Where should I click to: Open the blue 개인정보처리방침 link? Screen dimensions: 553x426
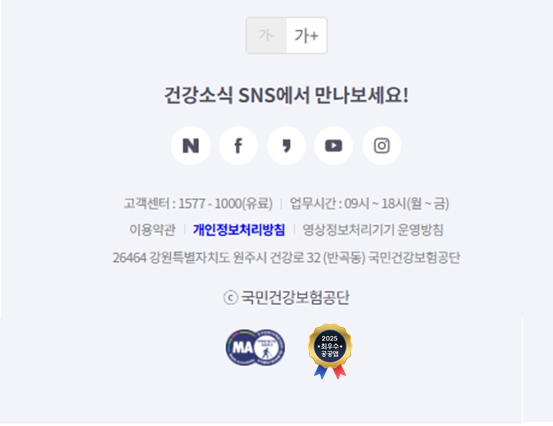(x=239, y=230)
